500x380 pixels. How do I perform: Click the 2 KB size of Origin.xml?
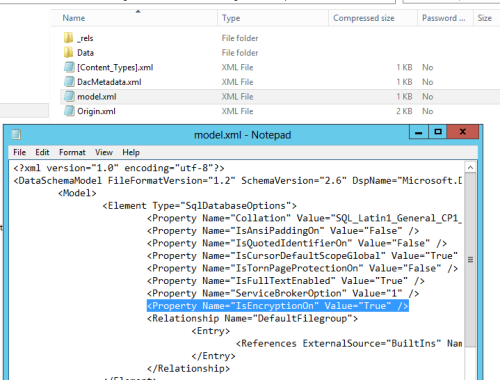point(404,111)
